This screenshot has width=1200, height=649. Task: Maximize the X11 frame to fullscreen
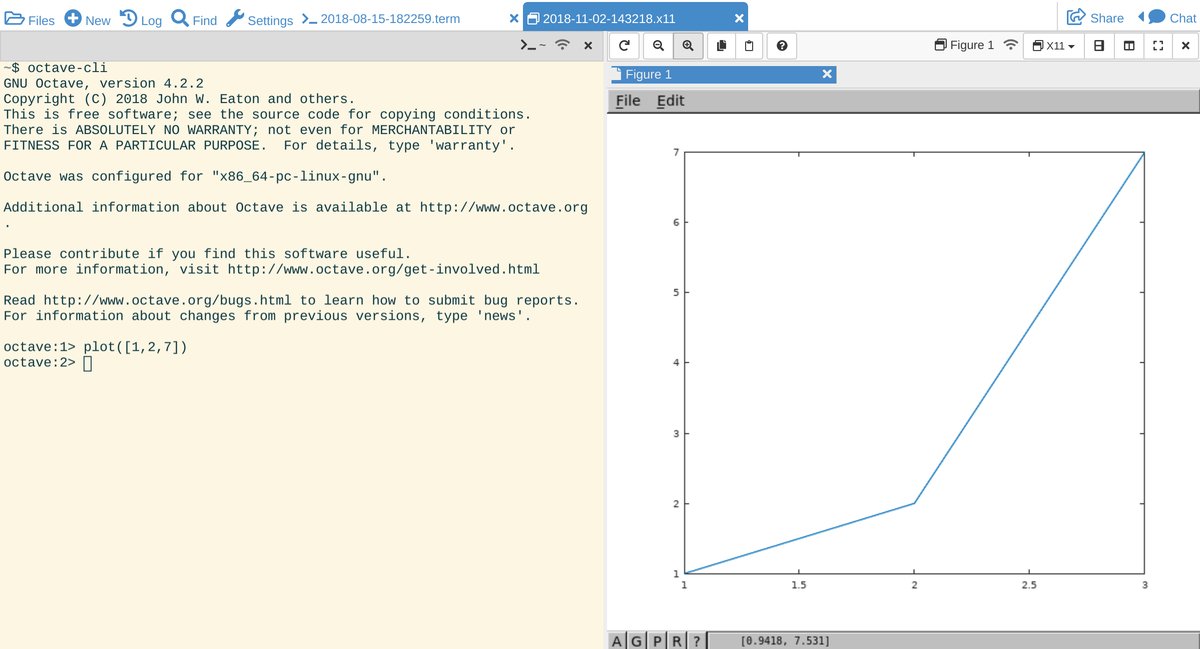[x=1158, y=45]
